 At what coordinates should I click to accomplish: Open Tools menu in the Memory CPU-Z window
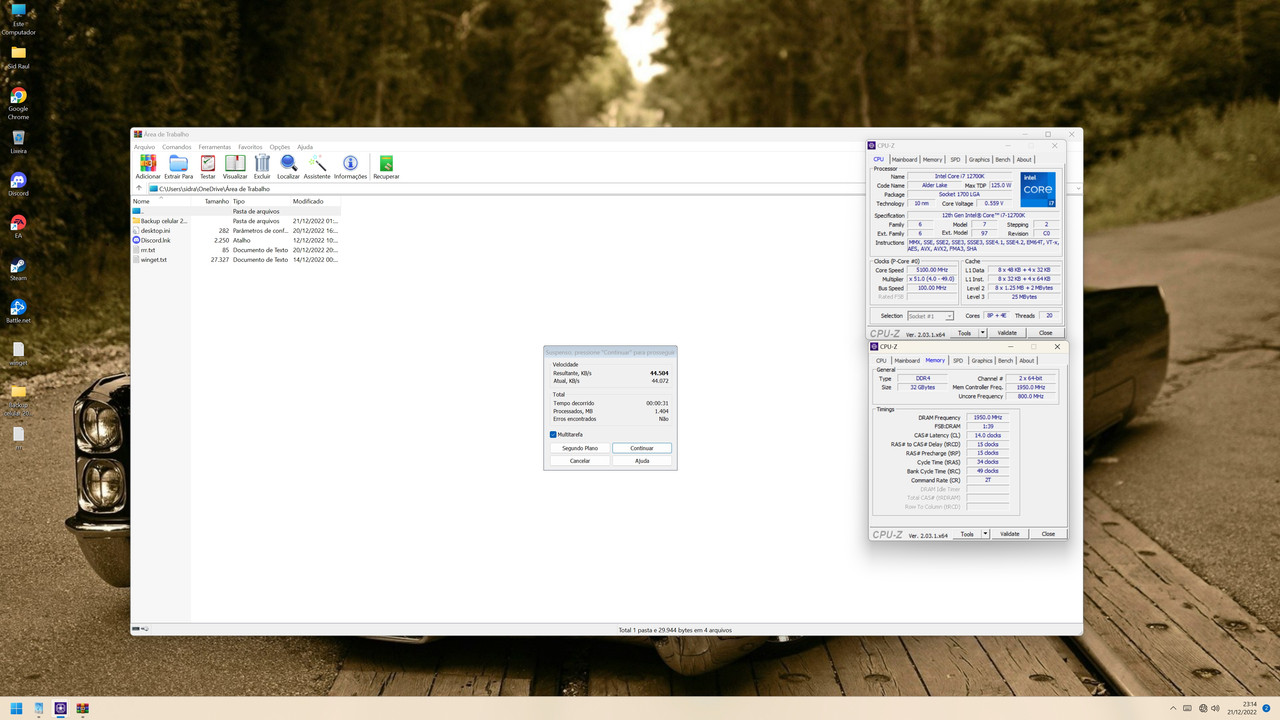[969, 533]
